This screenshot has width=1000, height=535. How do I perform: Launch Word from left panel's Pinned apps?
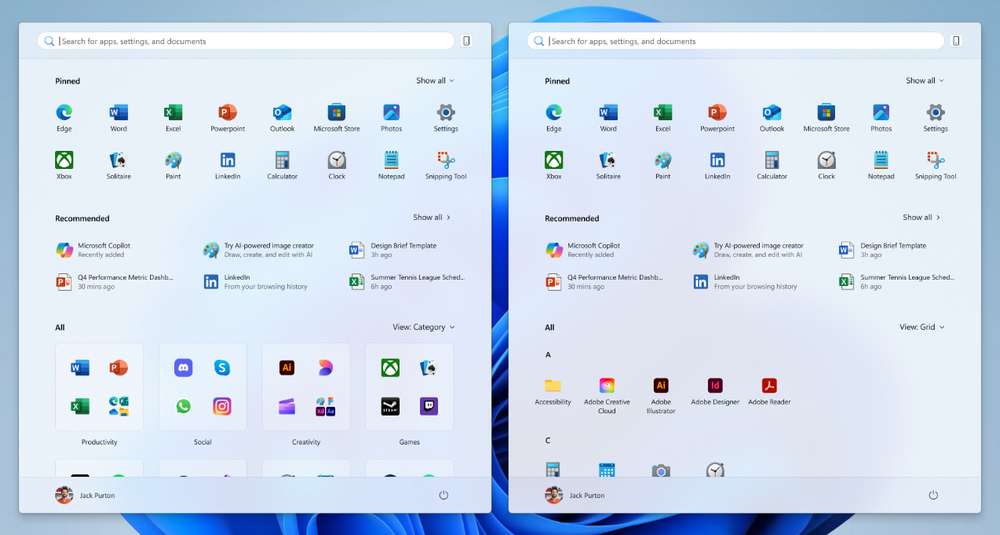click(119, 118)
